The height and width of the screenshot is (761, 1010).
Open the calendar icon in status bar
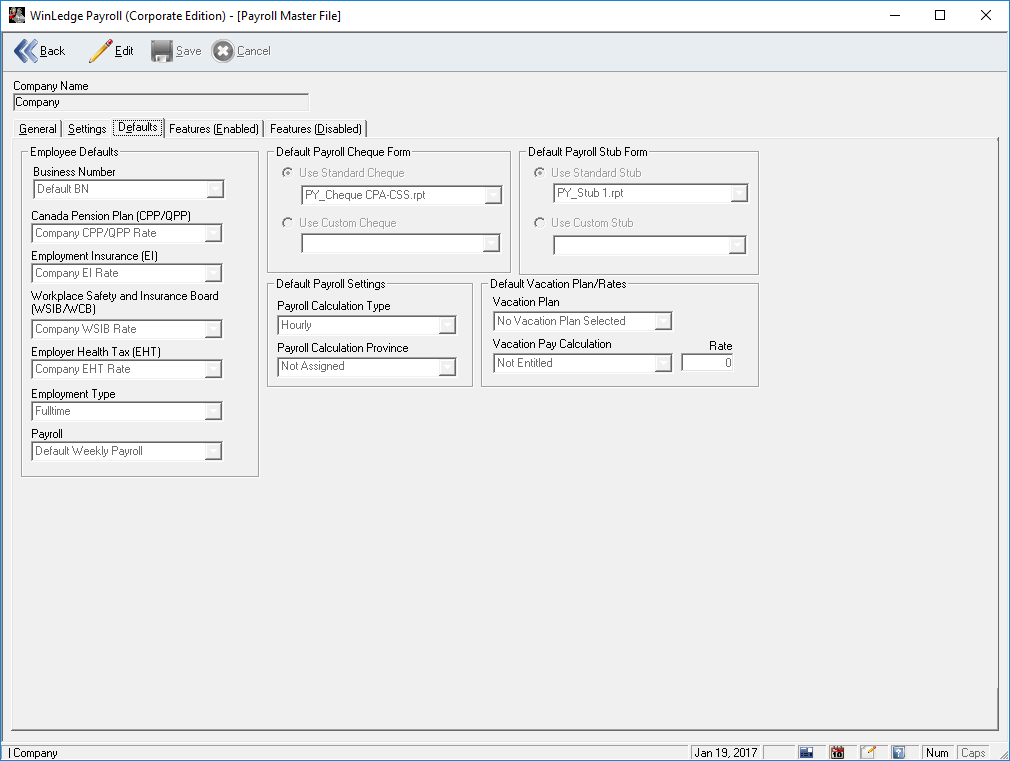pyautogui.click(x=837, y=752)
